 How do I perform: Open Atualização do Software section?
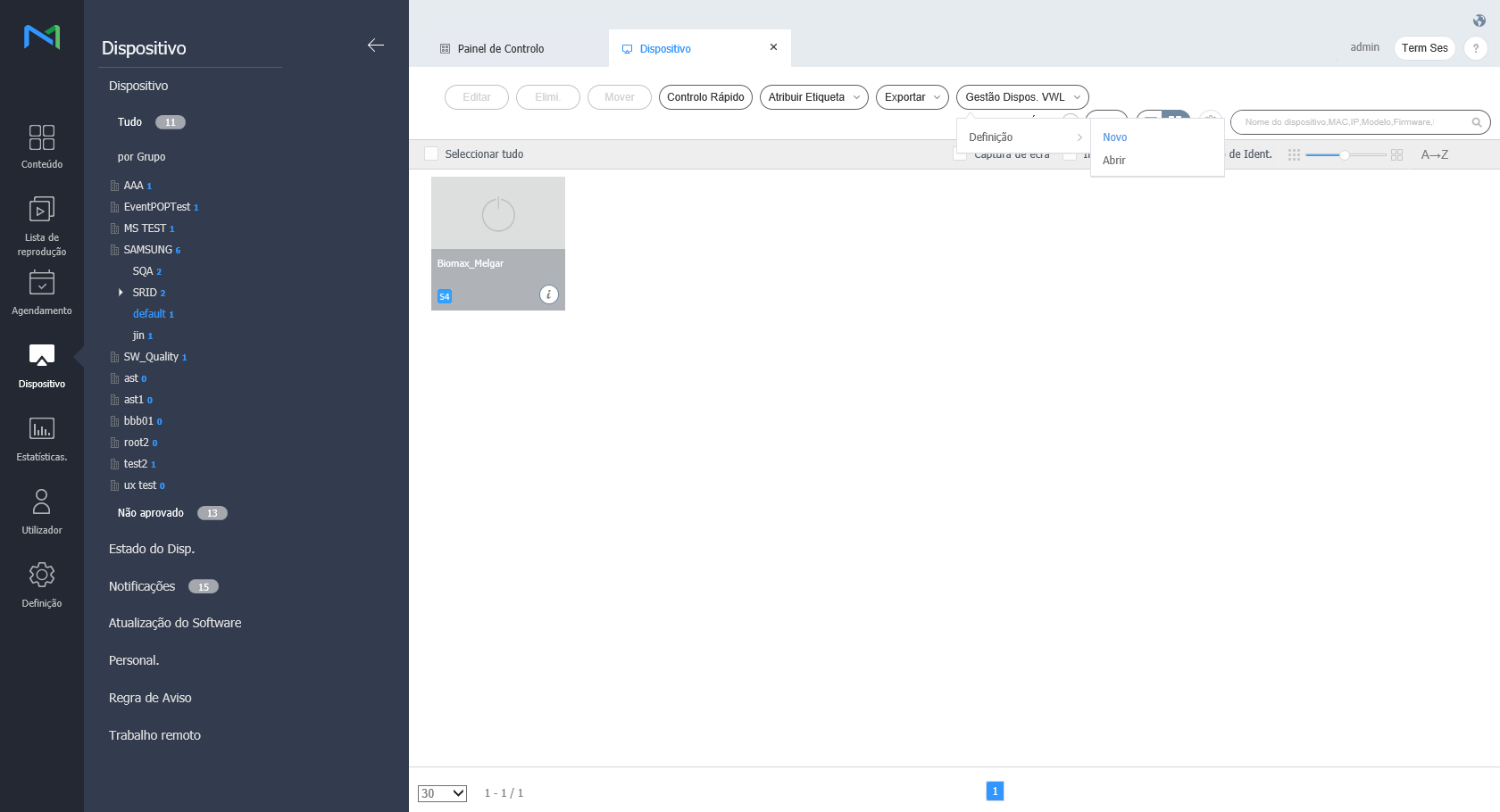[175, 623]
